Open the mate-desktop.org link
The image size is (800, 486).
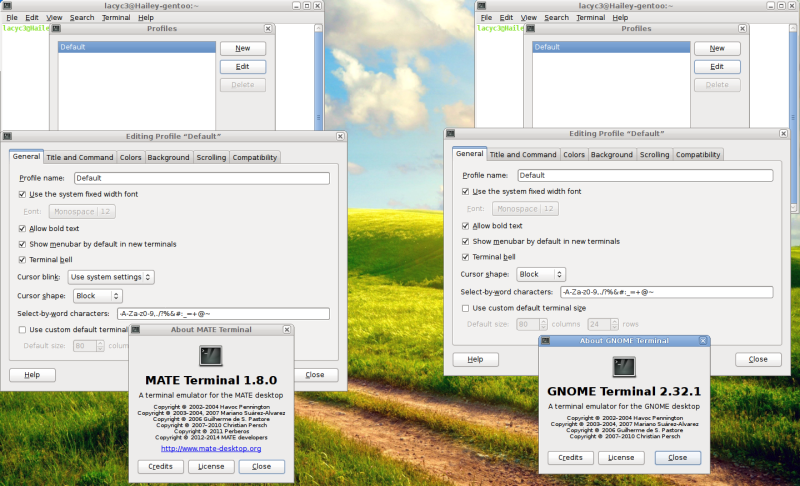(211, 449)
